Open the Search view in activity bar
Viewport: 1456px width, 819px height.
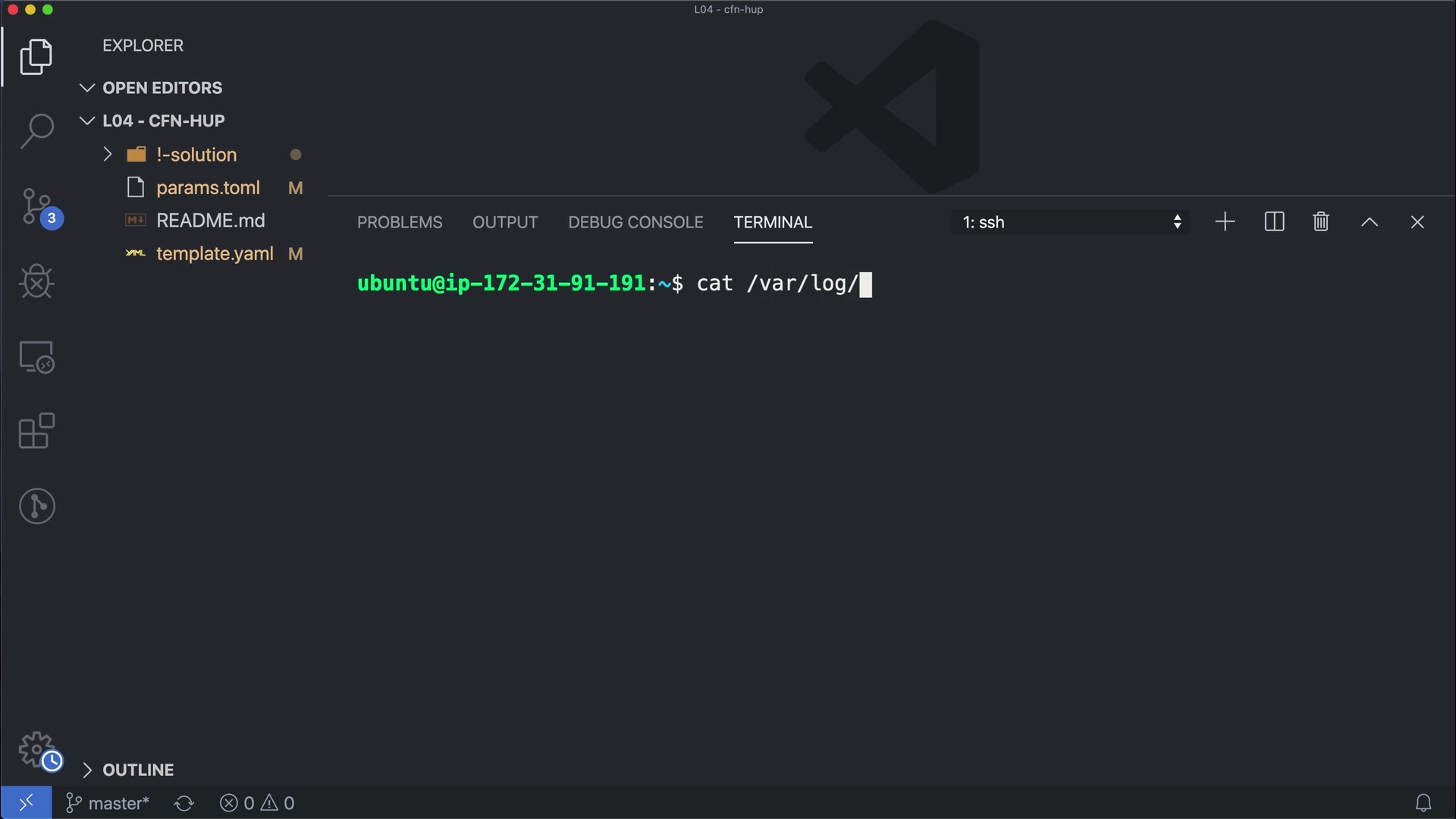click(x=36, y=131)
